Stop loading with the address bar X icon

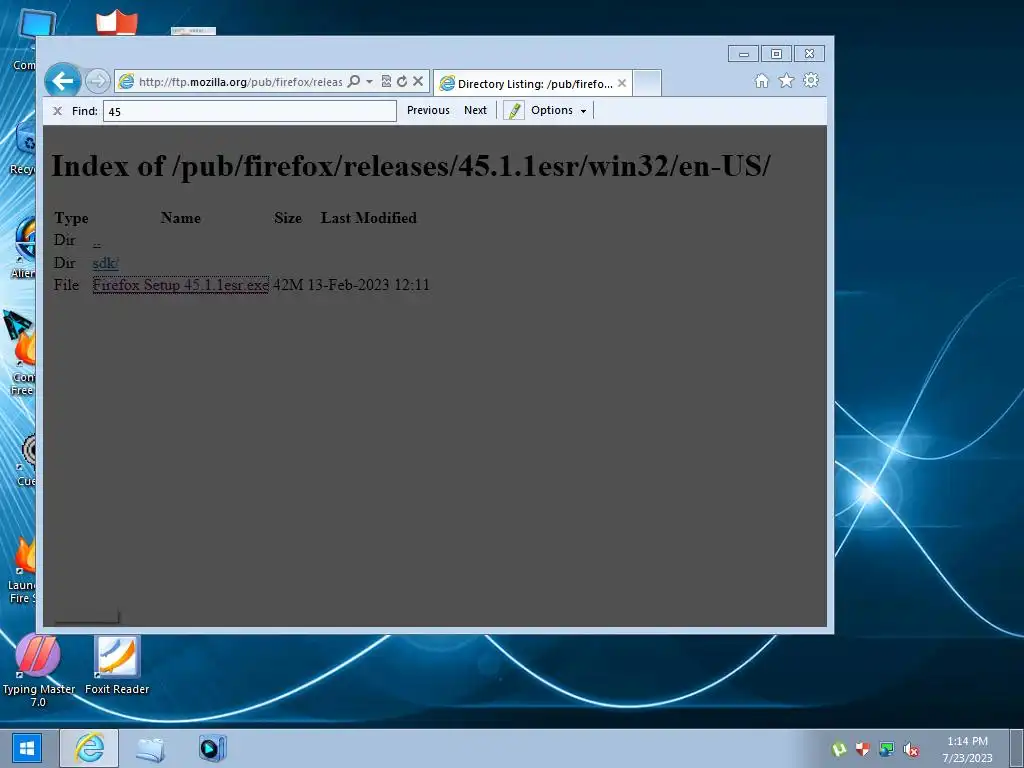418,81
